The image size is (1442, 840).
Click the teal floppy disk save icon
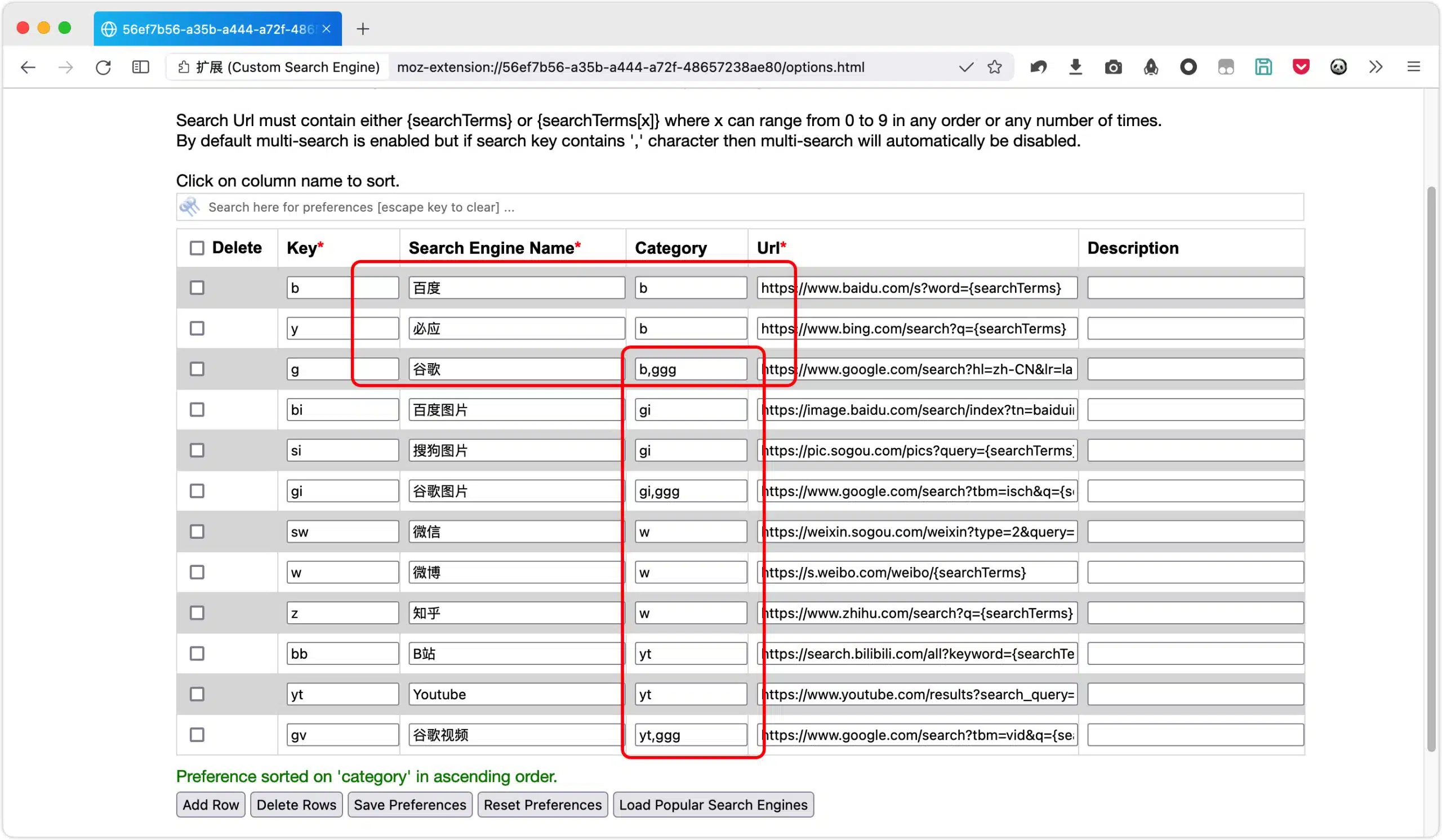pos(1263,67)
